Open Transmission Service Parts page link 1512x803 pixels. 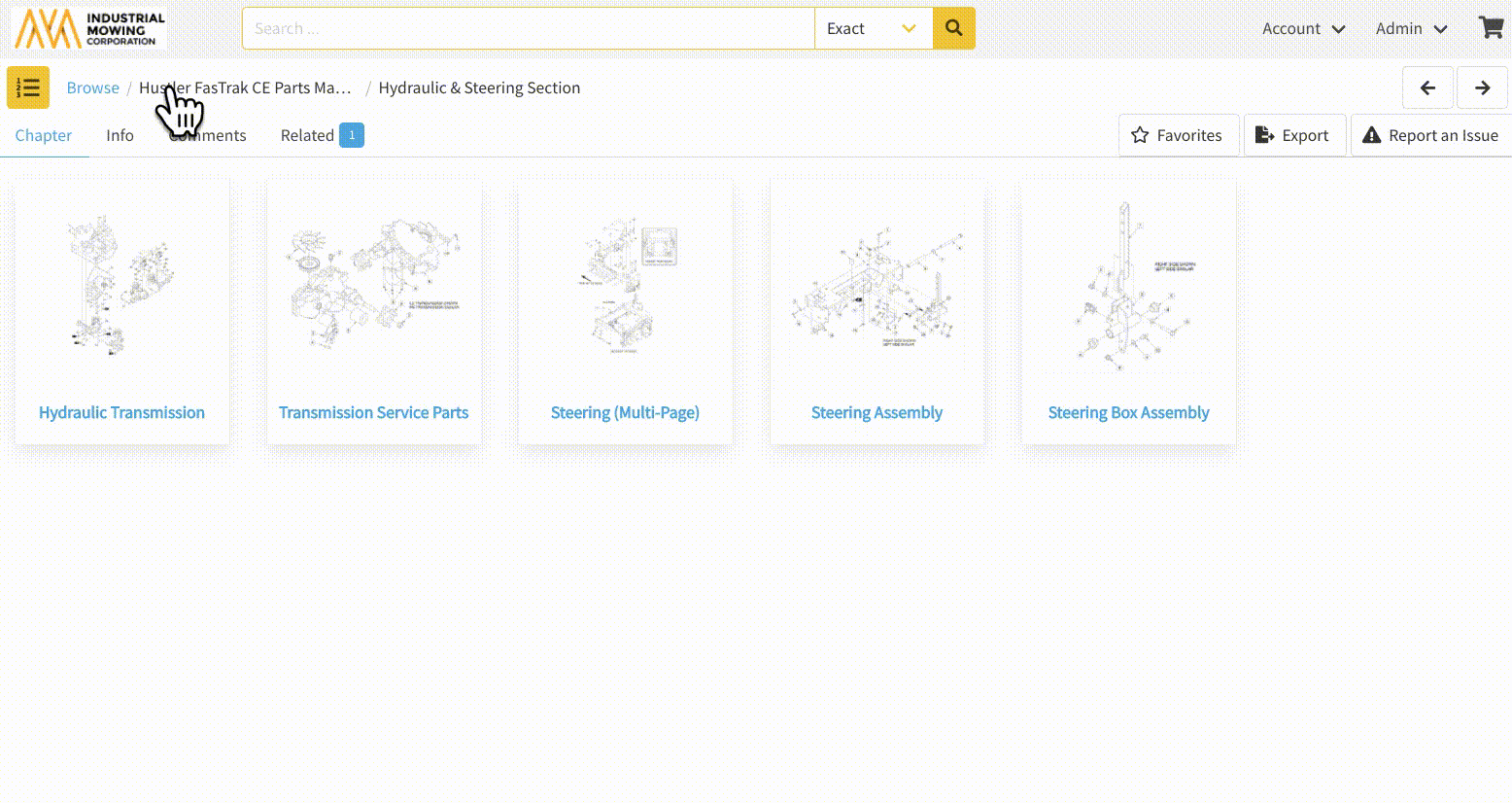tap(373, 412)
